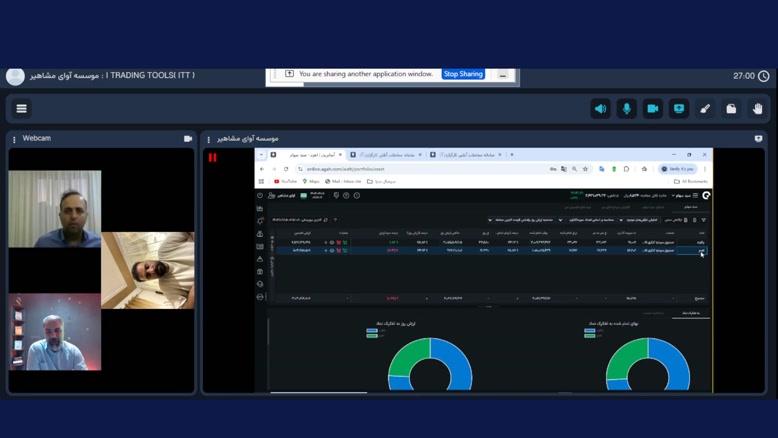Pause the shared screen stream

[212, 157]
